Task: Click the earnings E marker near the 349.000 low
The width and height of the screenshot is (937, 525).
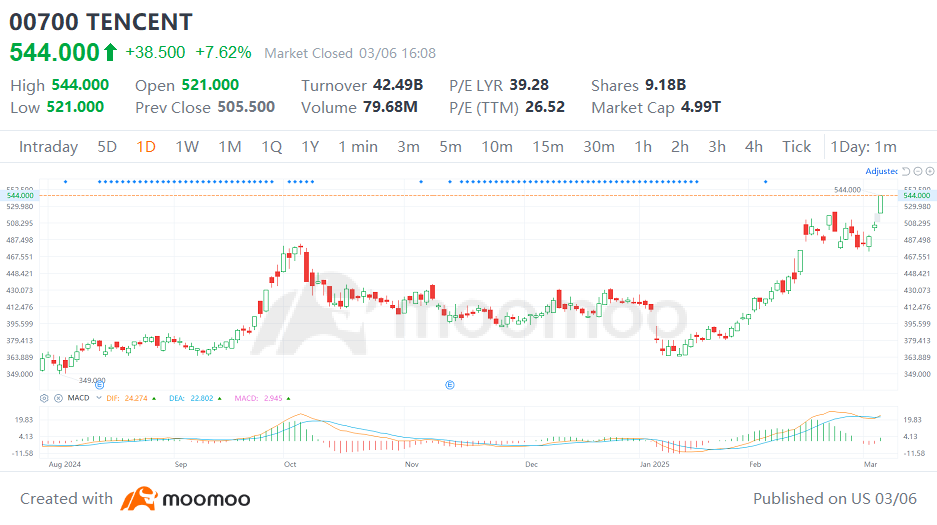Action: [x=100, y=385]
